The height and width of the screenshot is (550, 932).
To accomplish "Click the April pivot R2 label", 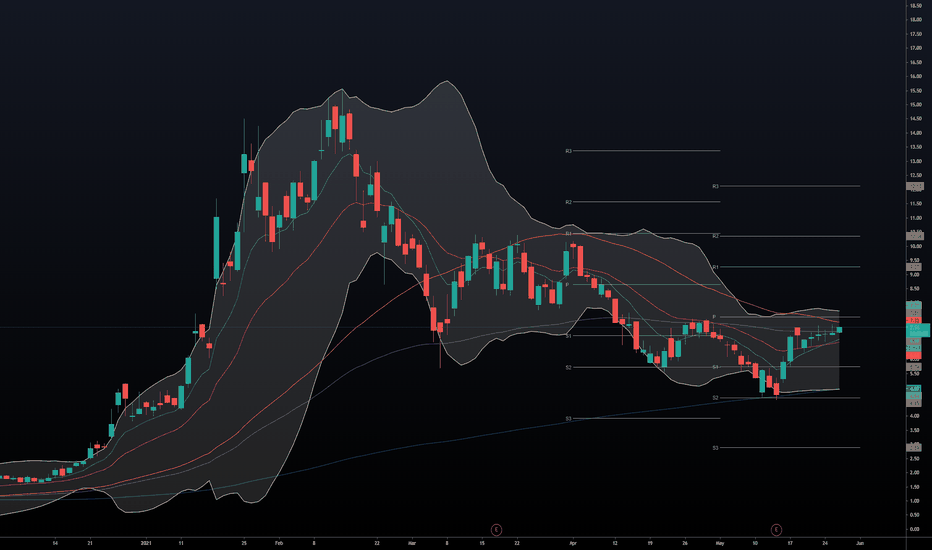I will coord(568,202).
